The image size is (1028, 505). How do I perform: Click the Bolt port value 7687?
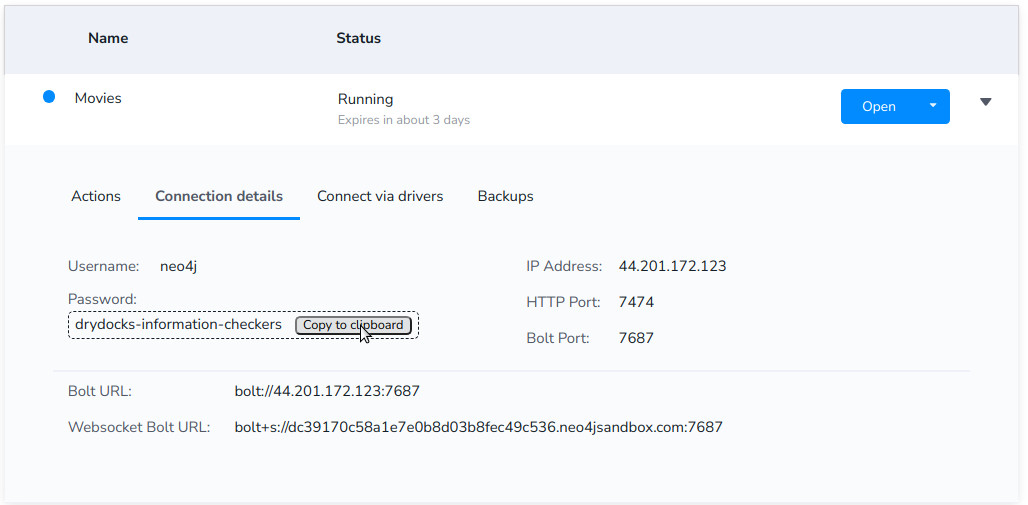coord(636,338)
